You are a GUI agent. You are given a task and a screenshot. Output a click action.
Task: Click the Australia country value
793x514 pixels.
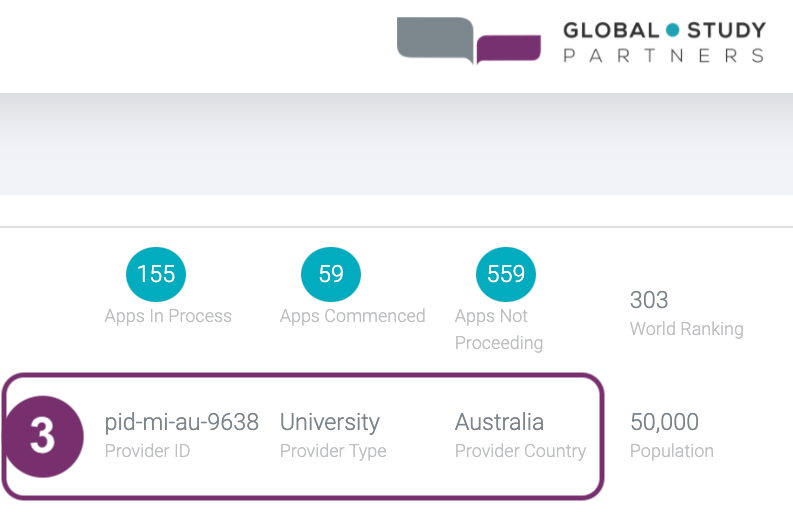tap(499, 422)
